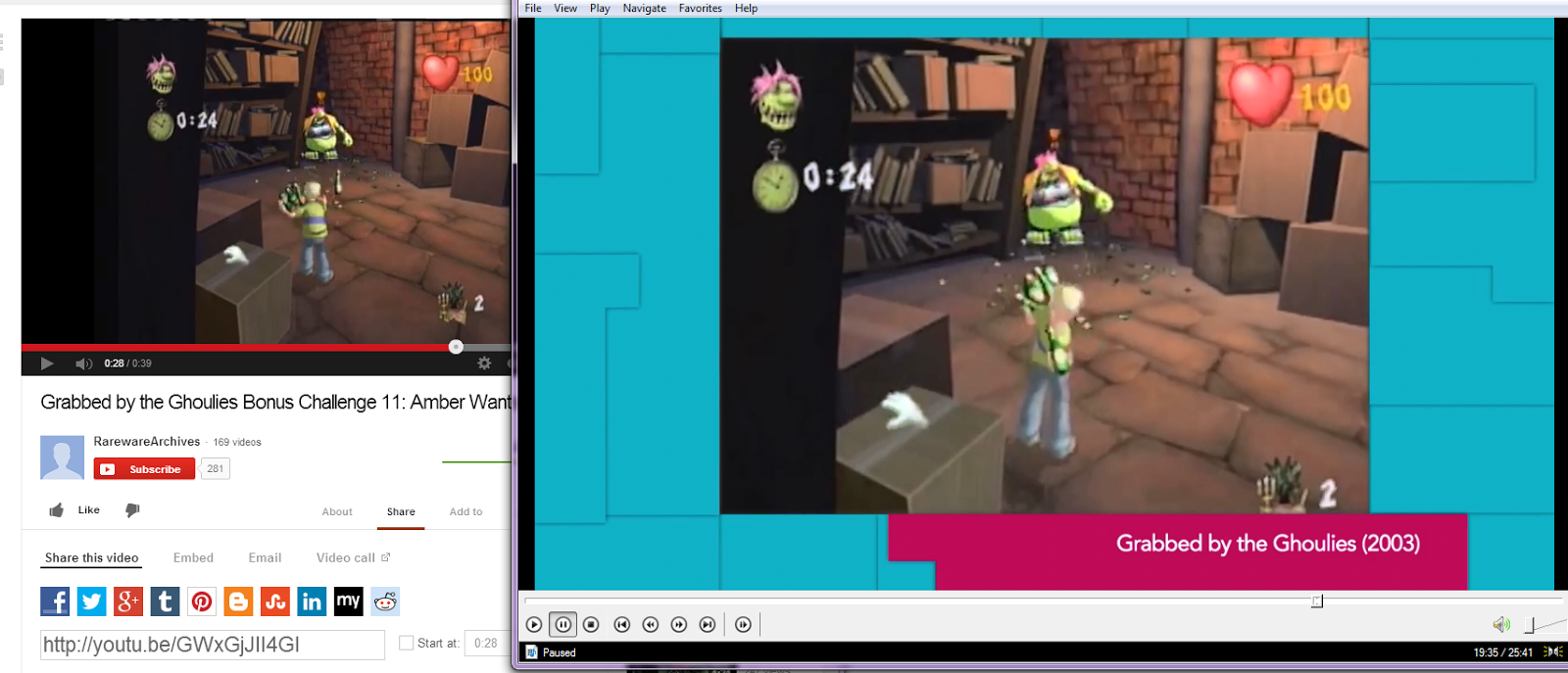
Task: Click the frame step button in player
Action: pyautogui.click(x=743, y=625)
